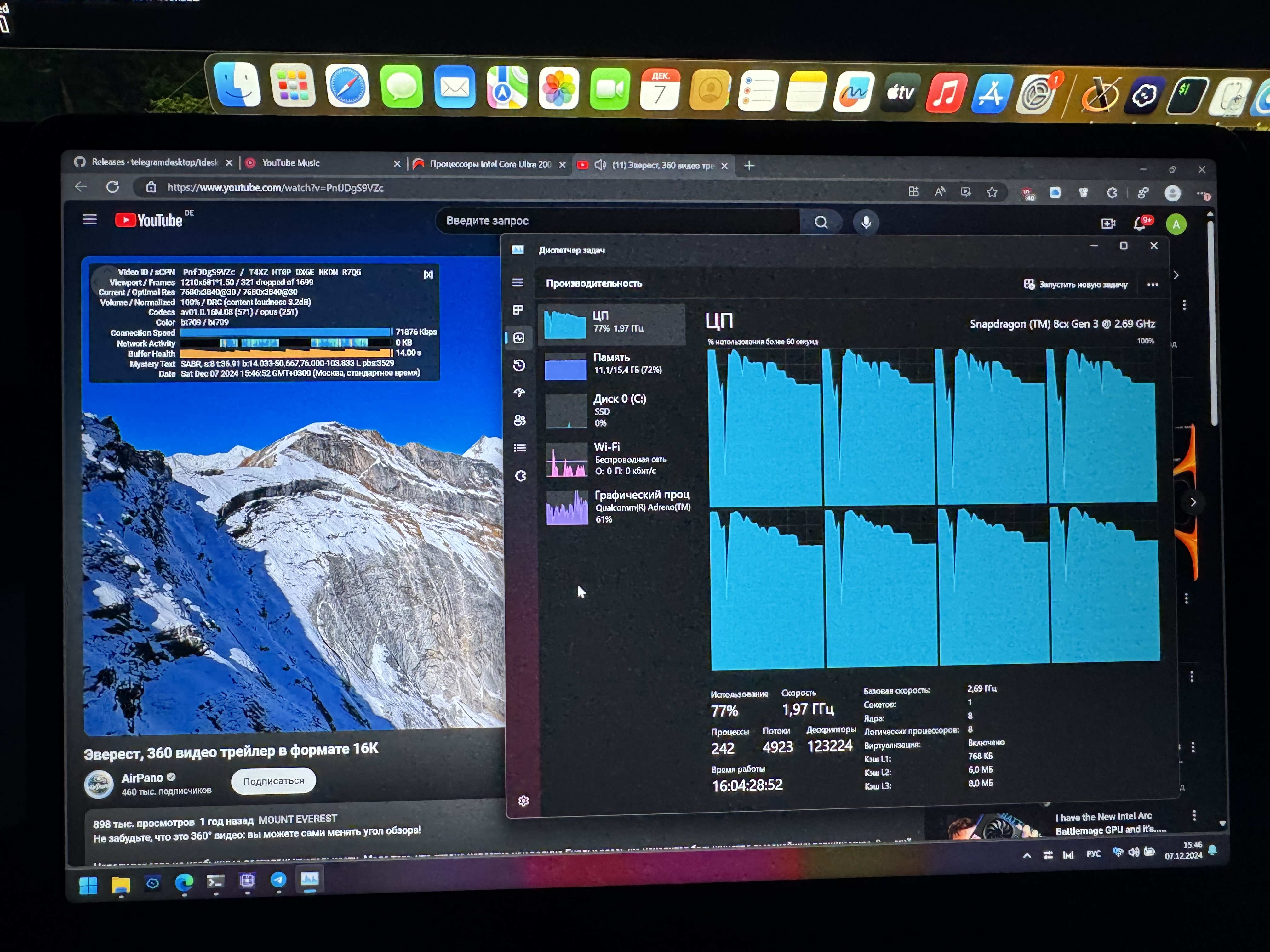Viewport: 1270px width, 952px height.
Task: Click the Подписаться subscribe button
Action: 273,781
